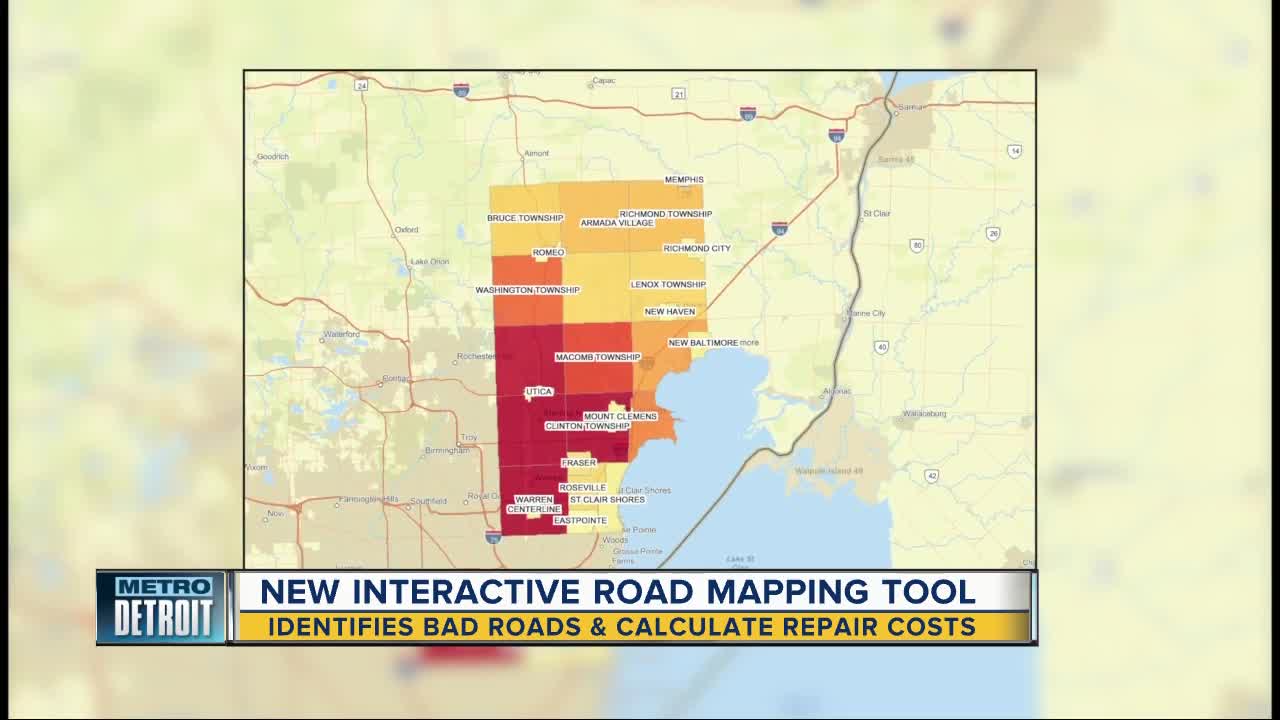Click the Marine City label
This screenshot has width=1280, height=720.
click(866, 314)
